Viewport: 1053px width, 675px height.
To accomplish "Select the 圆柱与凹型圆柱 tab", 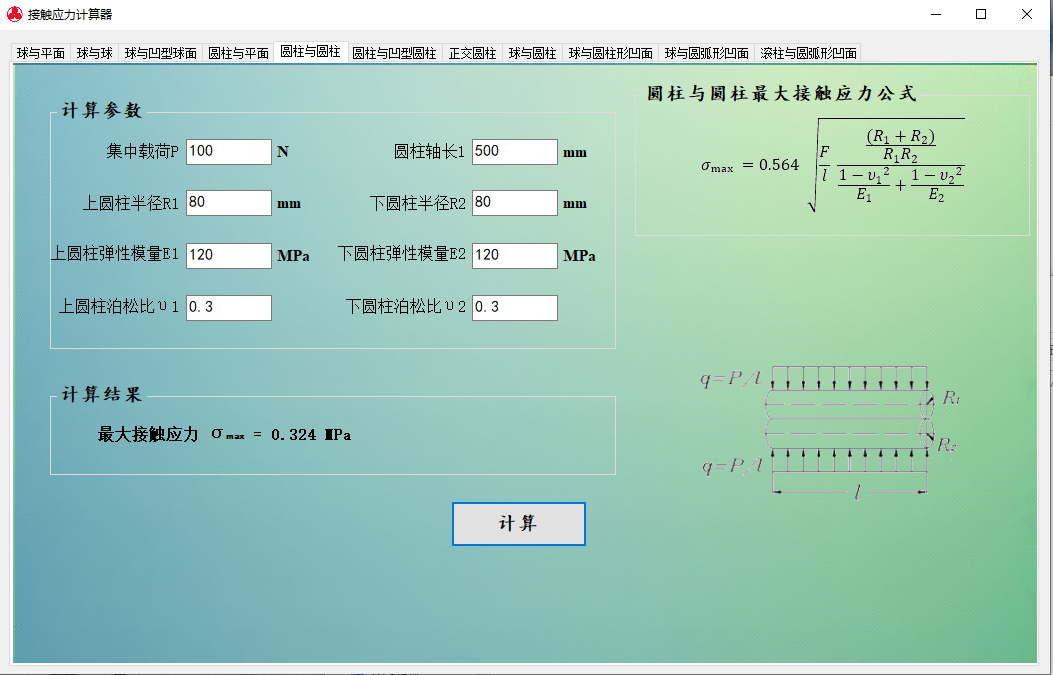I will coord(394,54).
